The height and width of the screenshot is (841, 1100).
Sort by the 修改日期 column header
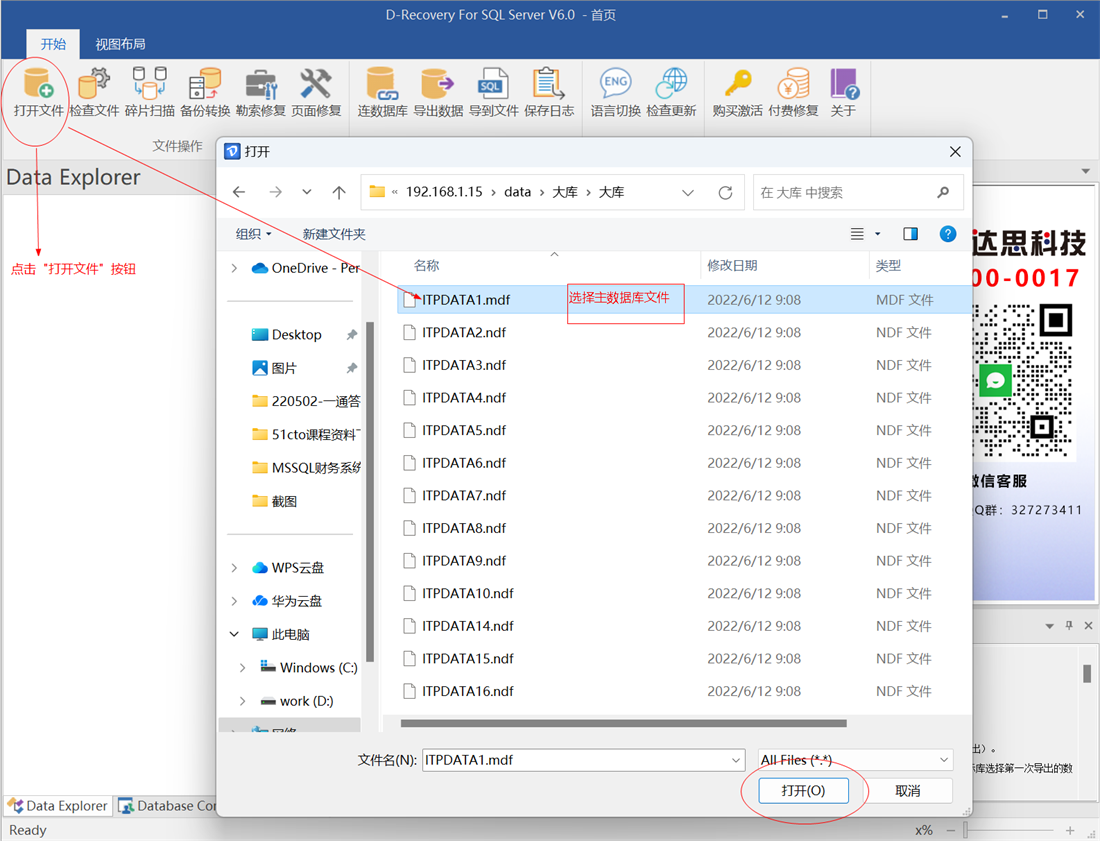(x=732, y=266)
